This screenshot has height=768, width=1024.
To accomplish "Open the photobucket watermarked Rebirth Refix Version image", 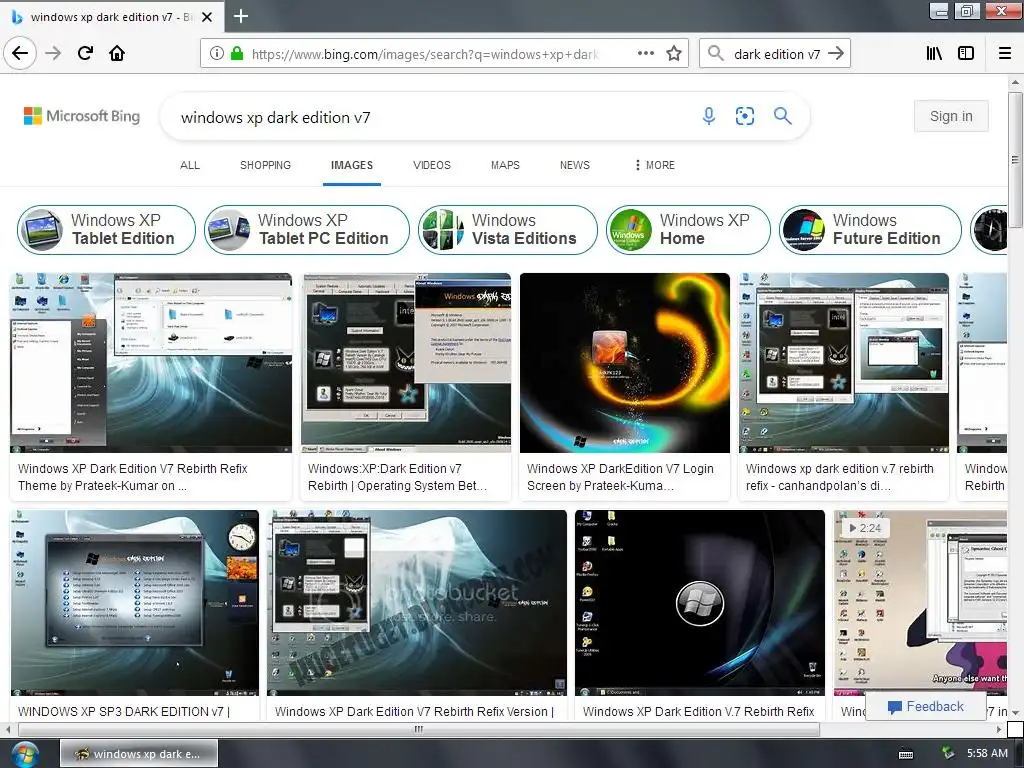I will point(417,603).
